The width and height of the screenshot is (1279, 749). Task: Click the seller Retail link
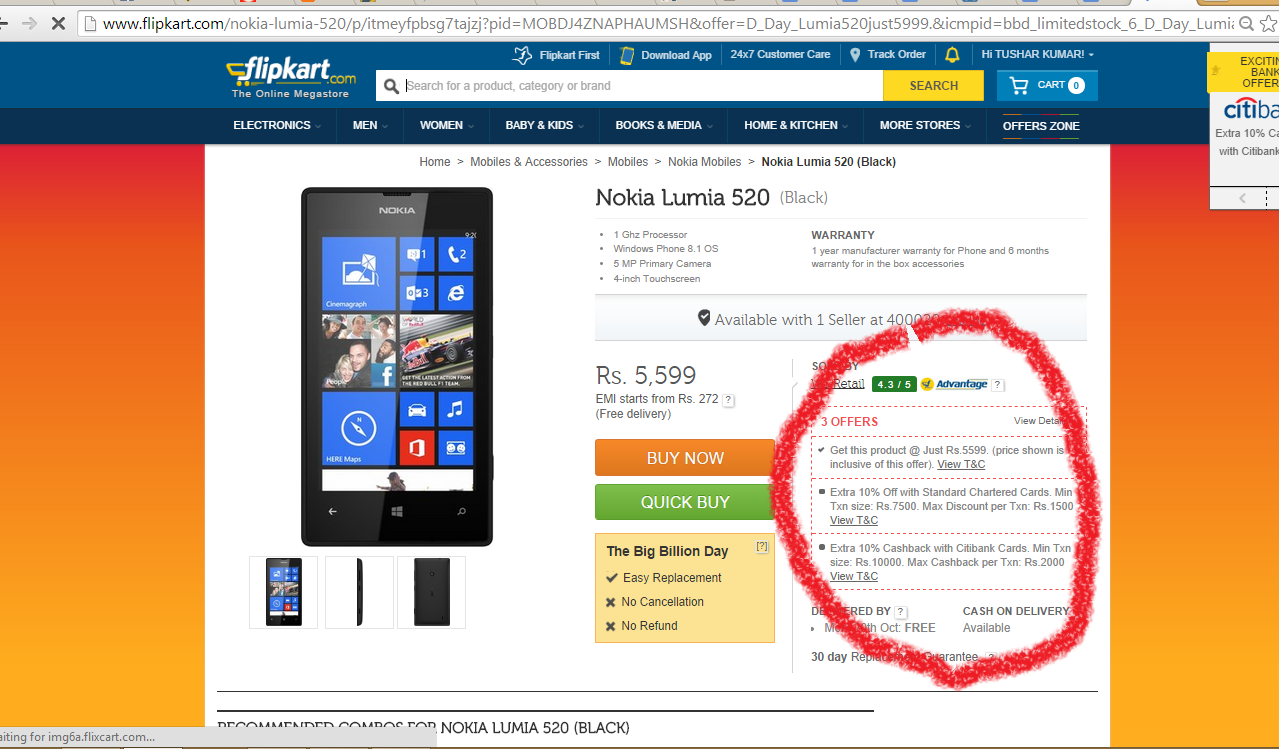[839, 384]
